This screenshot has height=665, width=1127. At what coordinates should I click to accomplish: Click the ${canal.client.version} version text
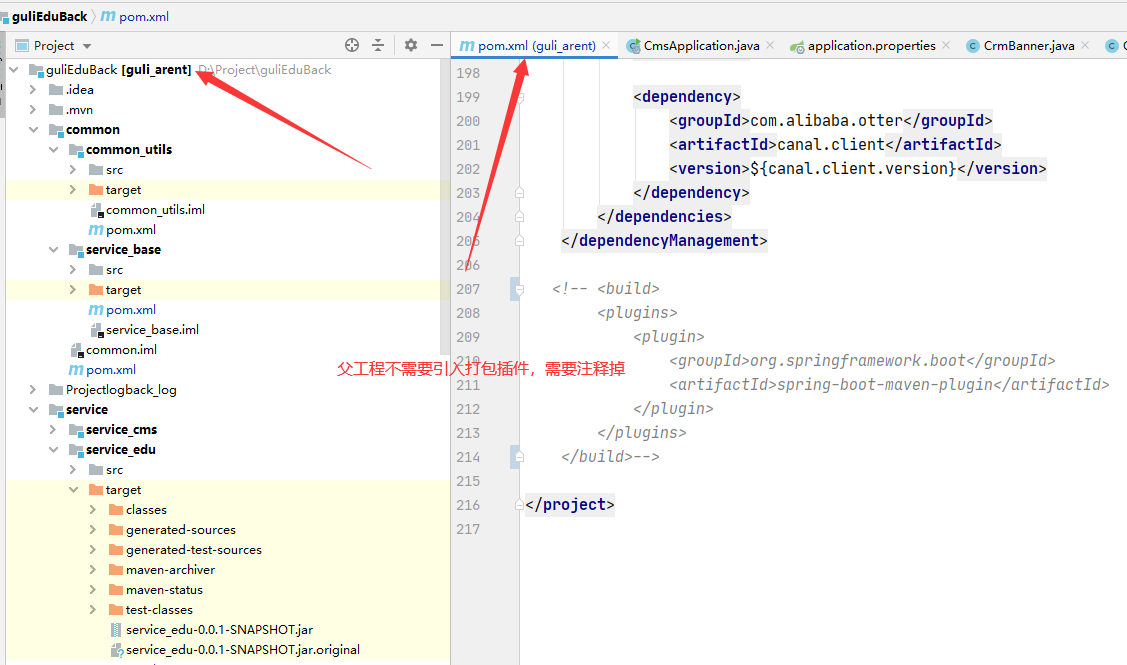[853, 168]
